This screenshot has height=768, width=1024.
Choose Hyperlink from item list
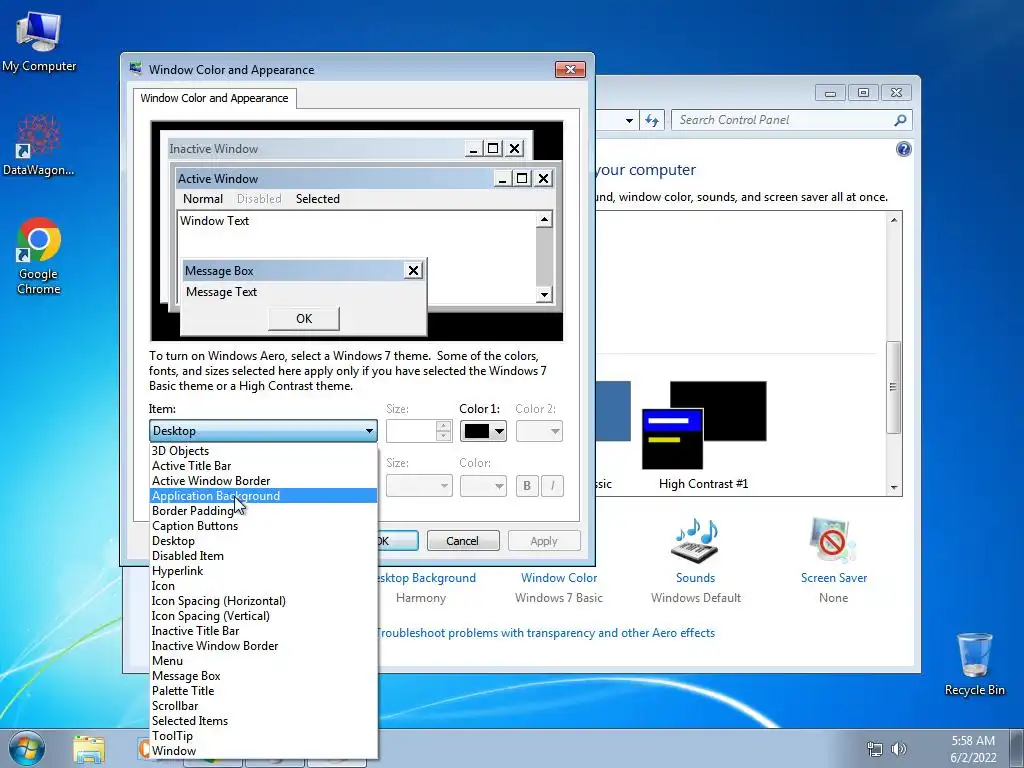pos(263,571)
